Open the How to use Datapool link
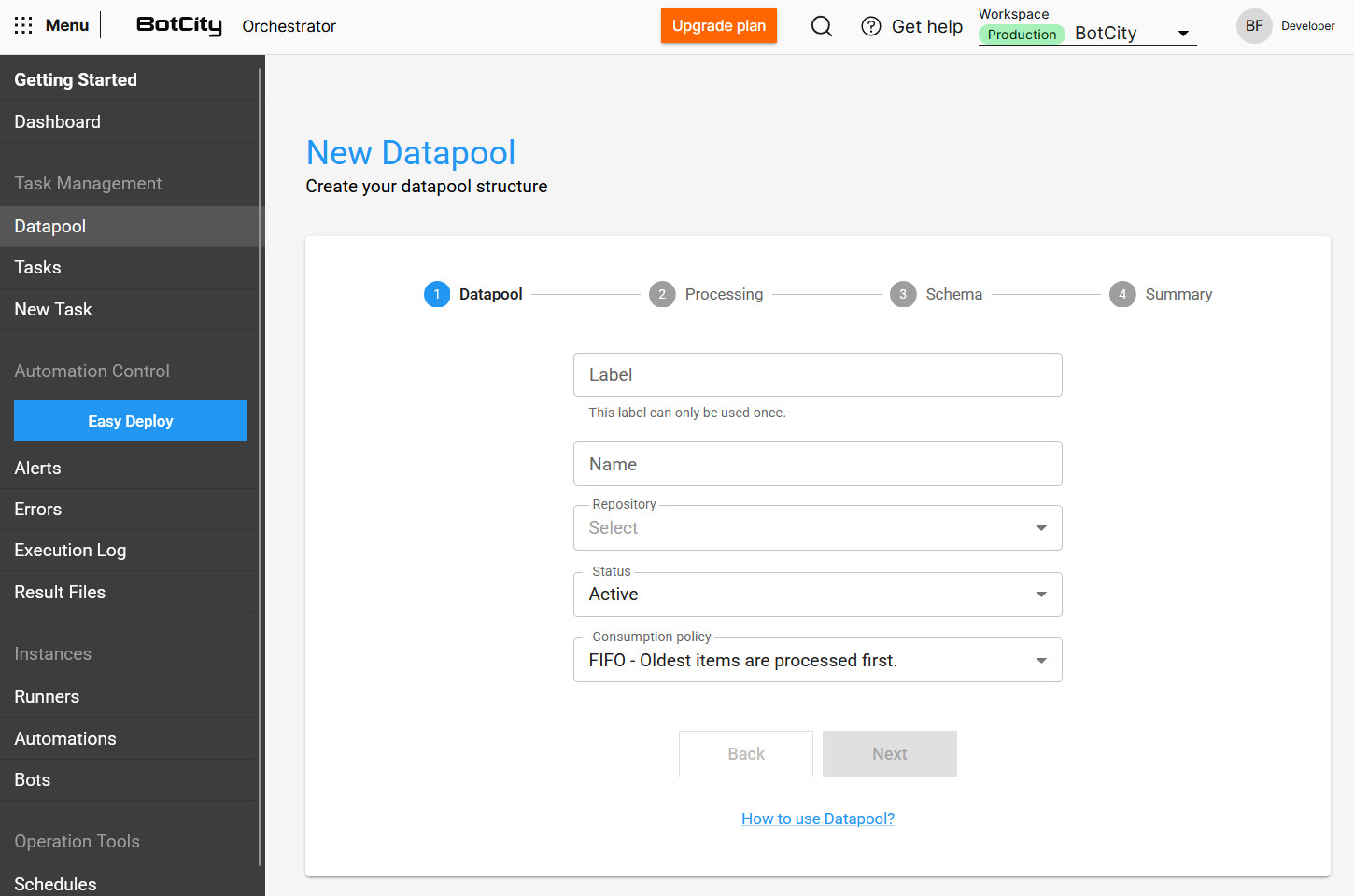This screenshot has width=1354, height=896. tap(817, 819)
